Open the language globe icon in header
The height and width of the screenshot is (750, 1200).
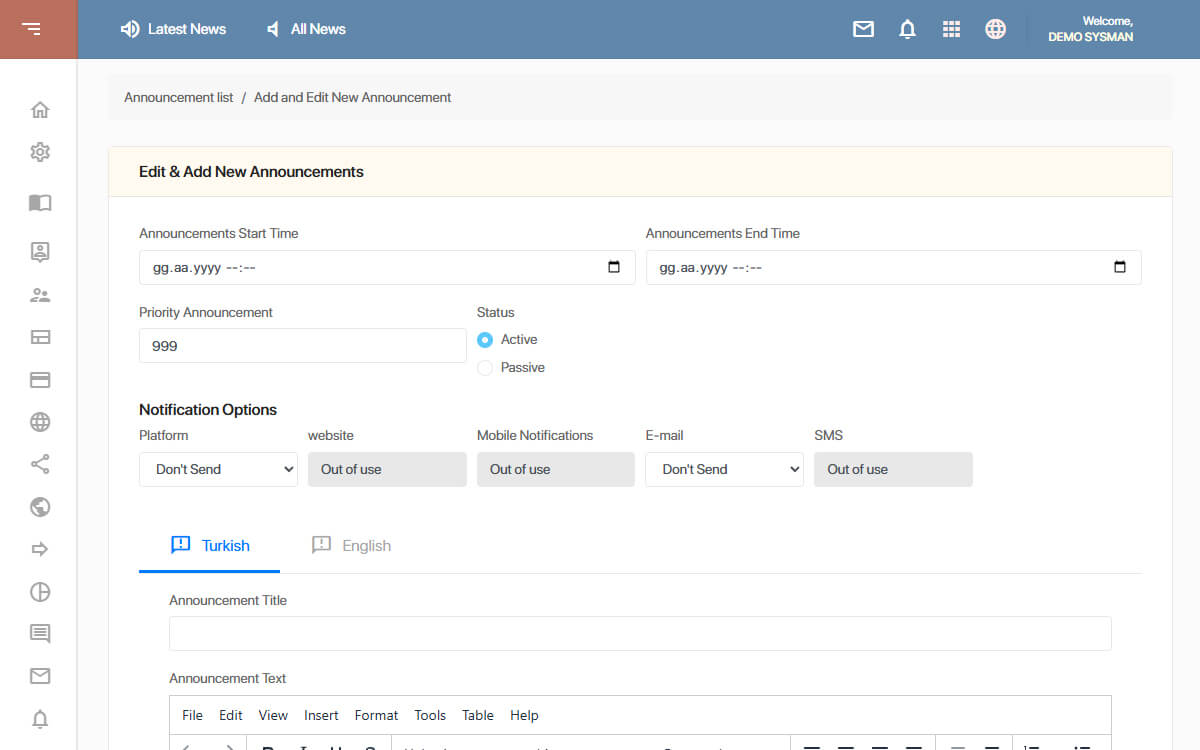tap(995, 29)
